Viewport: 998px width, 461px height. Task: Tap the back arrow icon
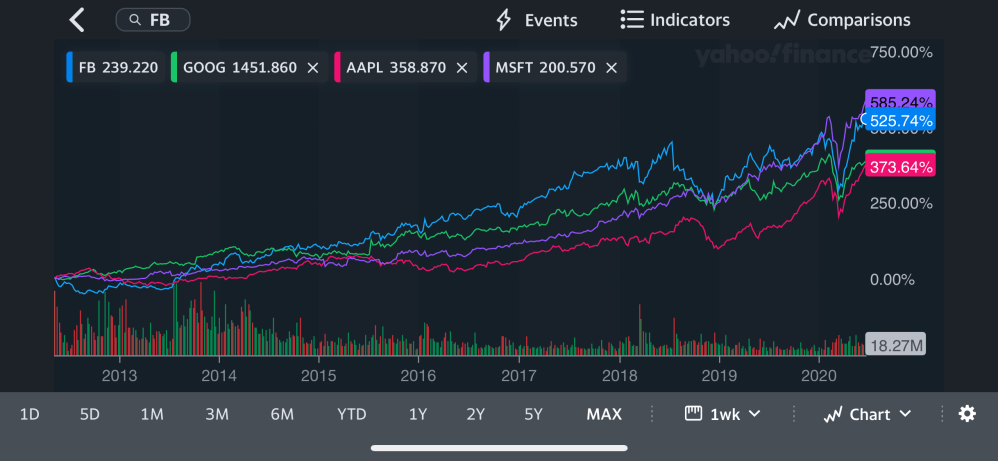tap(76, 20)
